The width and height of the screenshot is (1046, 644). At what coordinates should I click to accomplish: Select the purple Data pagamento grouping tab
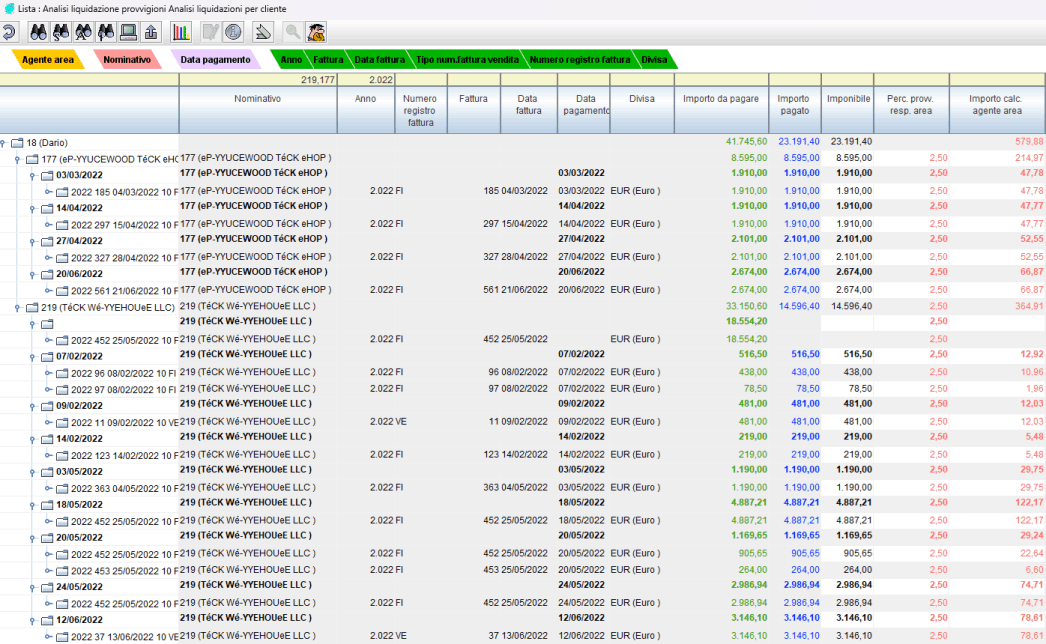(x=215, y=60)
